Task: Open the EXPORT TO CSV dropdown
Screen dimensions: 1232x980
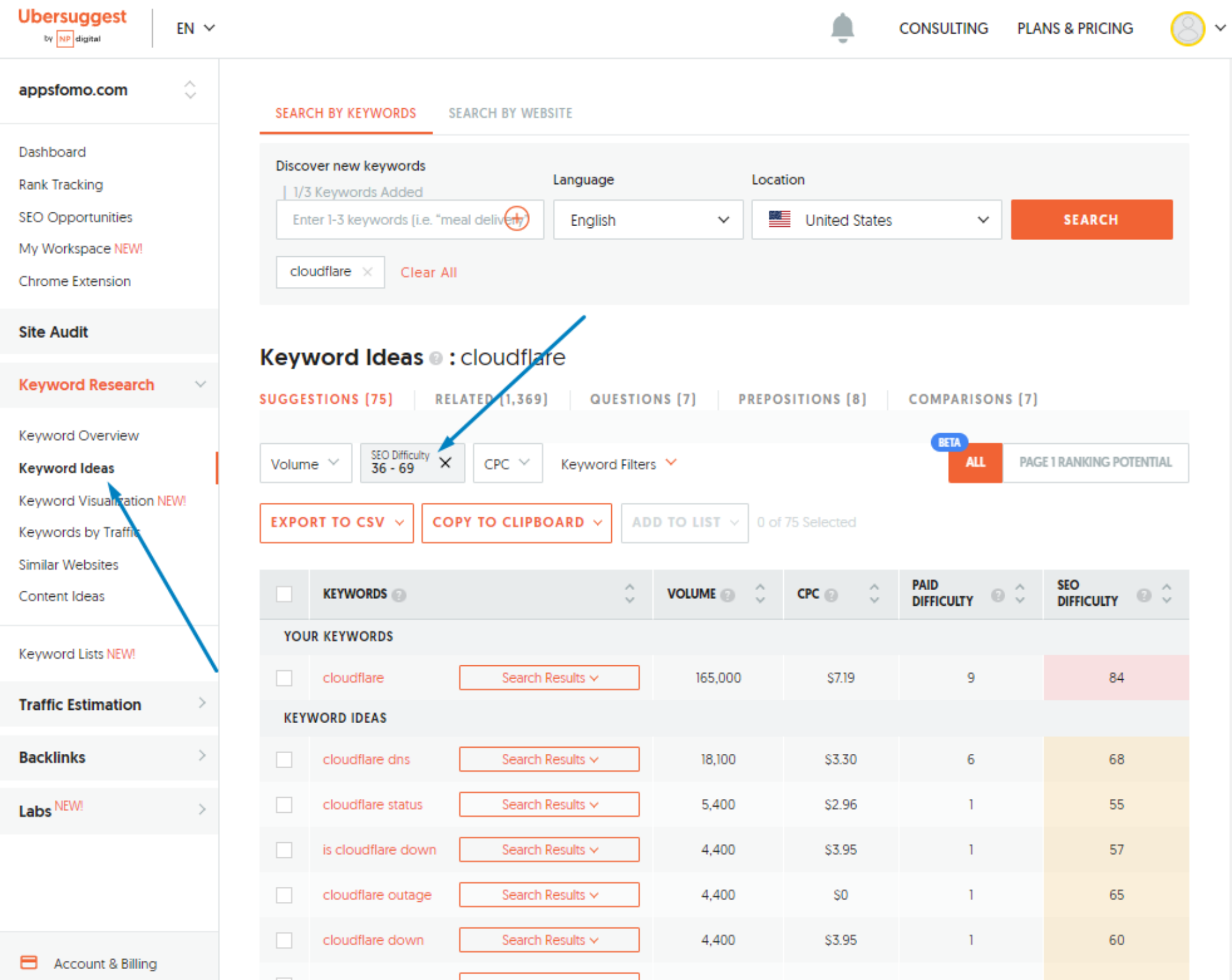Action: 337,523
